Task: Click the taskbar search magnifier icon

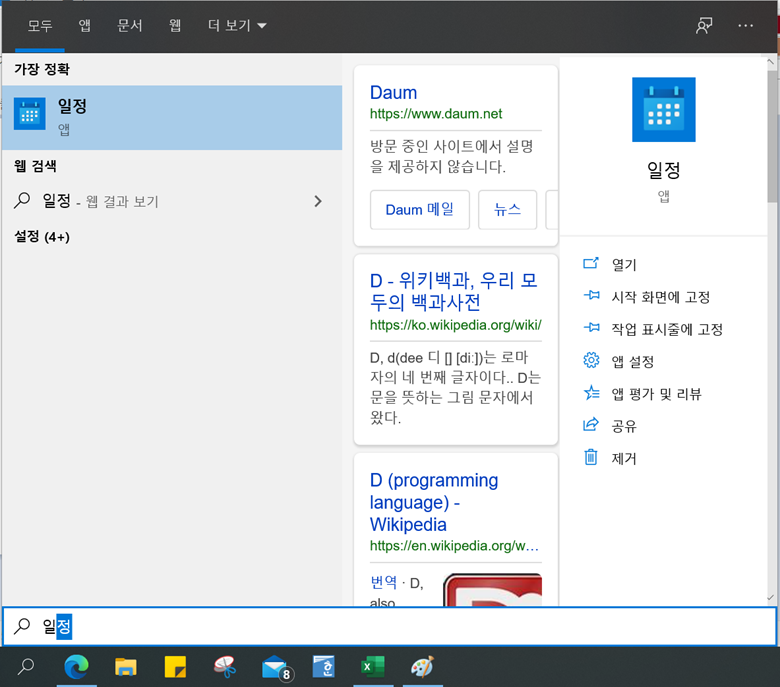Action: pos(26,666)
